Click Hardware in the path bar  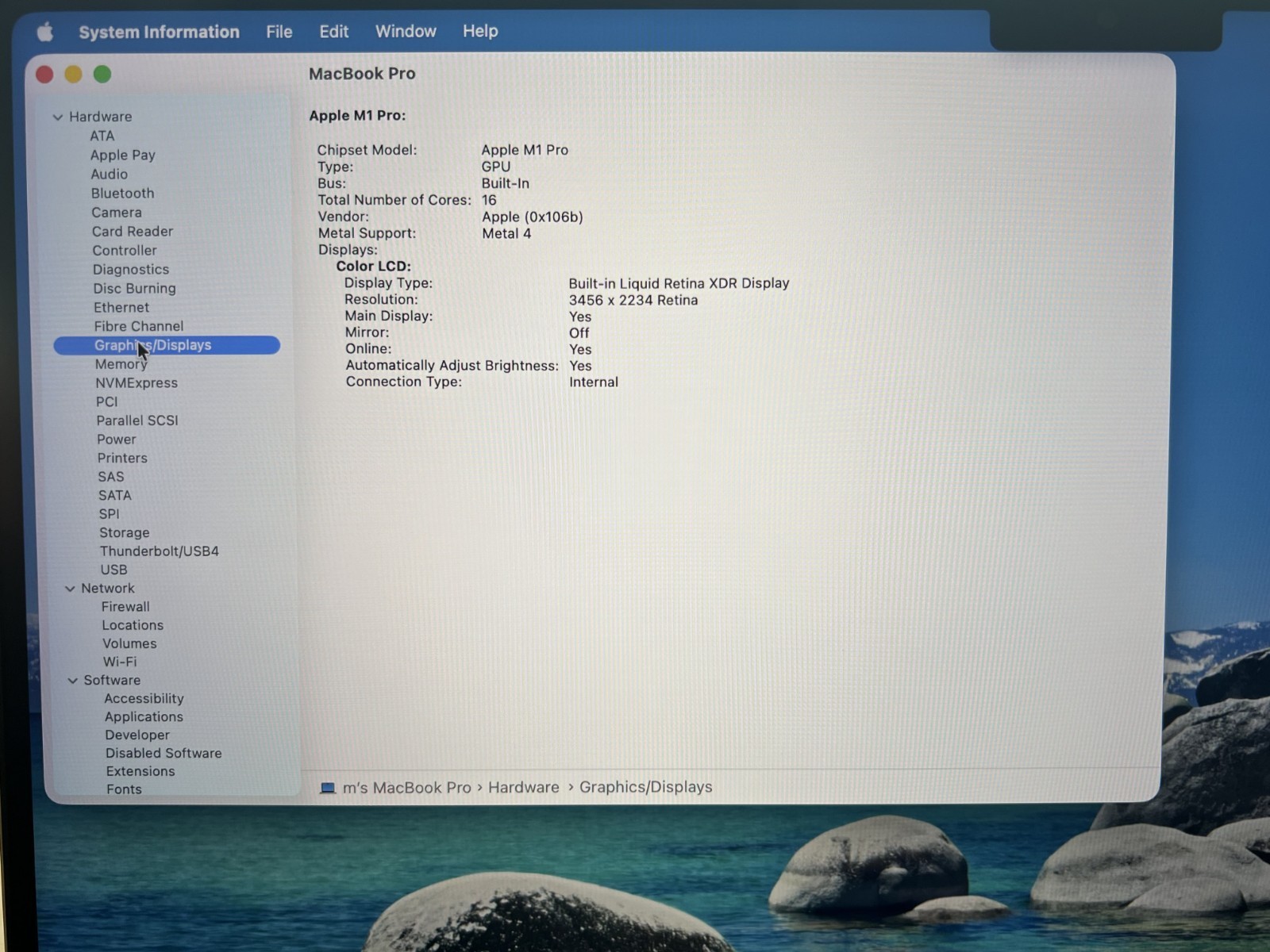524,787
